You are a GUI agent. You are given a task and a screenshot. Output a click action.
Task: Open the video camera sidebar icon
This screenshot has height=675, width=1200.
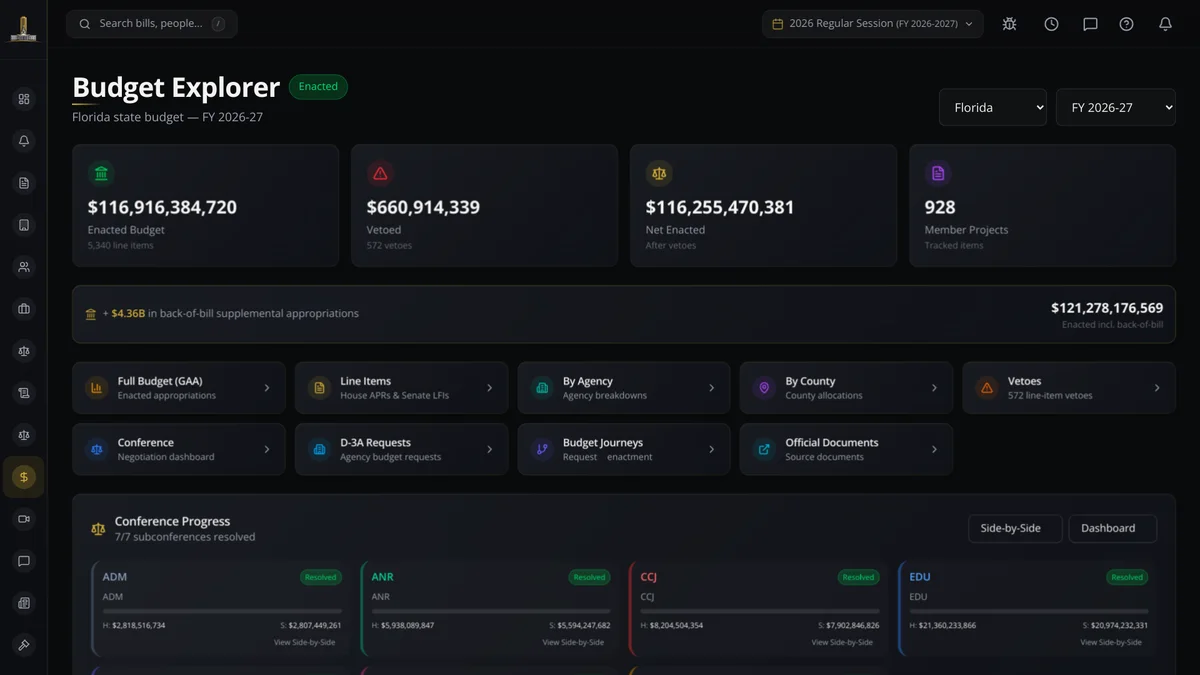[24, 519]
